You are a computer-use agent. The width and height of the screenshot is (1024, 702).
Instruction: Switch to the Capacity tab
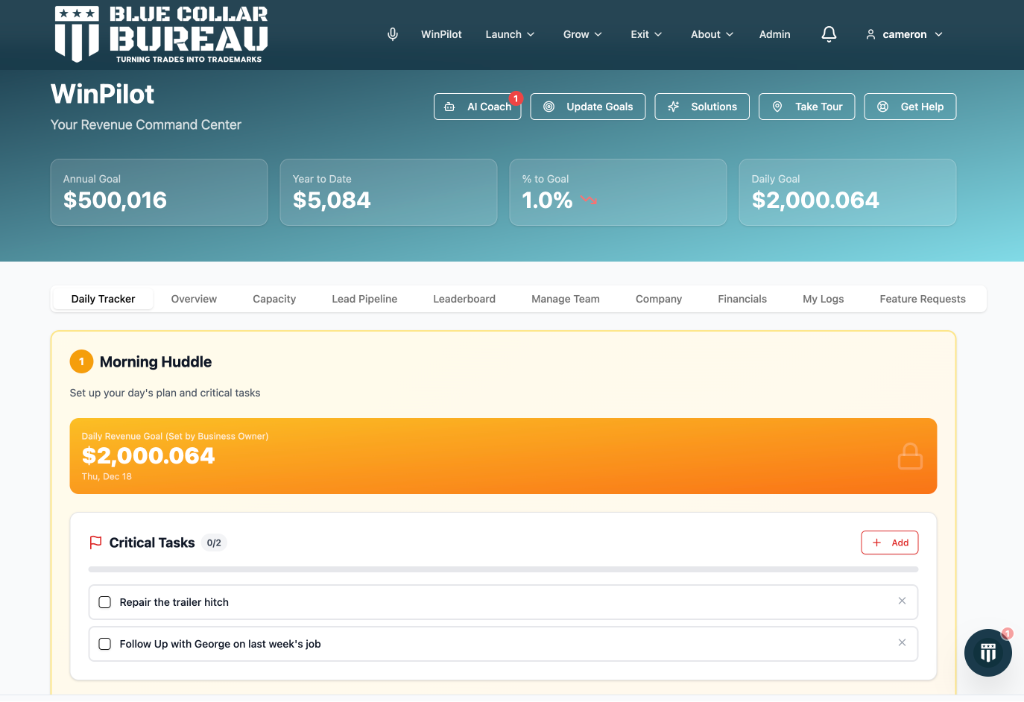click(274, 299)
